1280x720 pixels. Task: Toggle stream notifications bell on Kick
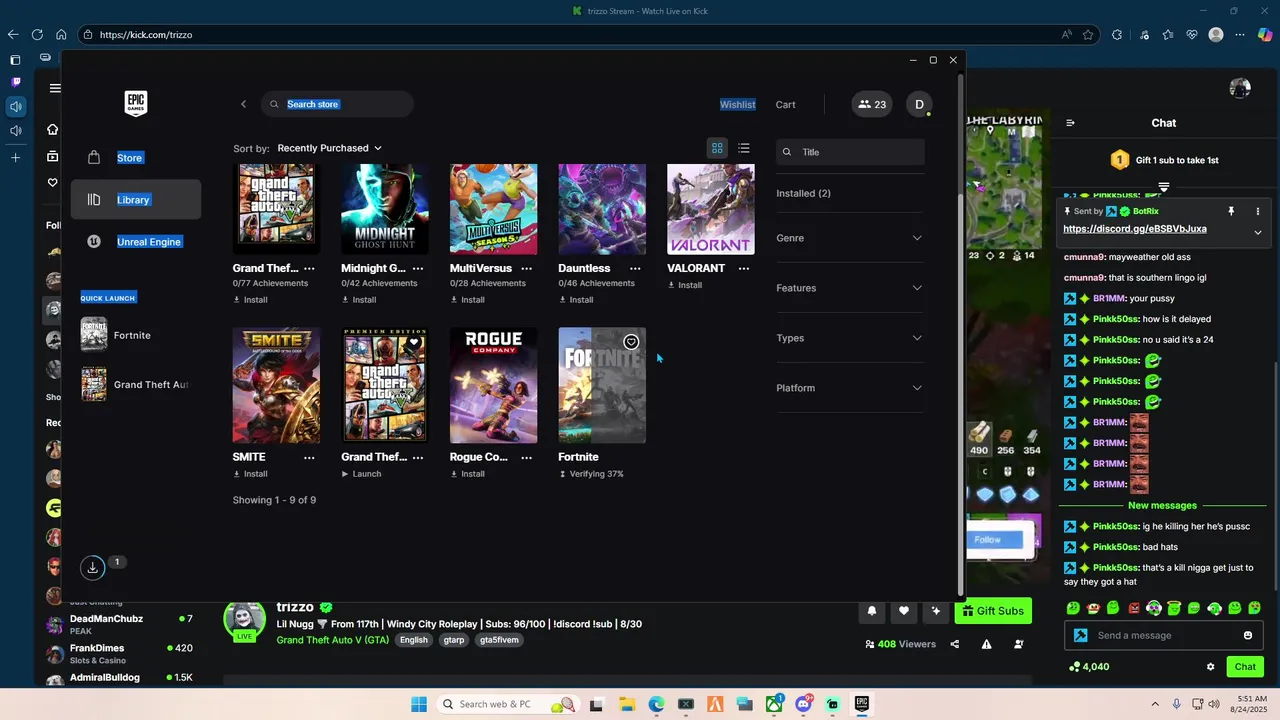click(872, 611)
